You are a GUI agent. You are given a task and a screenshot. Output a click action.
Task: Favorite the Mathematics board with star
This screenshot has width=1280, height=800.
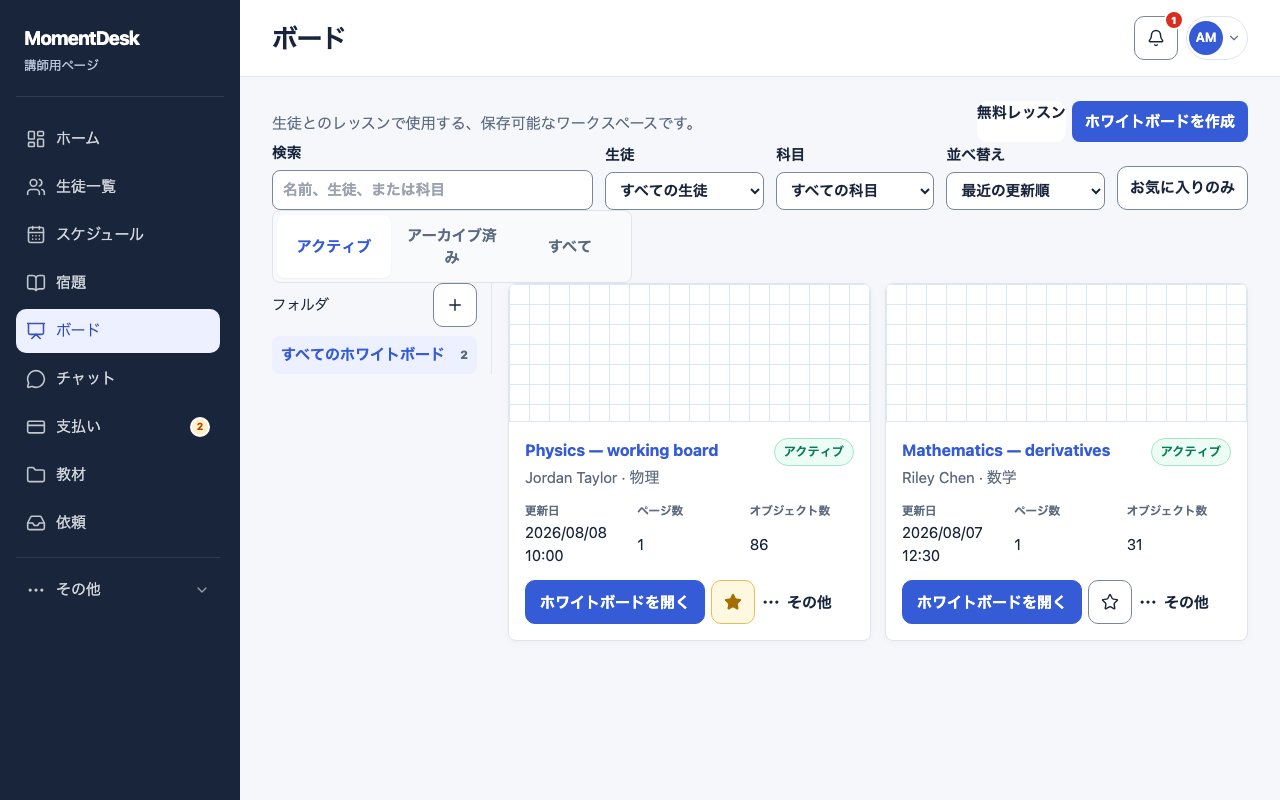[x=1110, y=602]
